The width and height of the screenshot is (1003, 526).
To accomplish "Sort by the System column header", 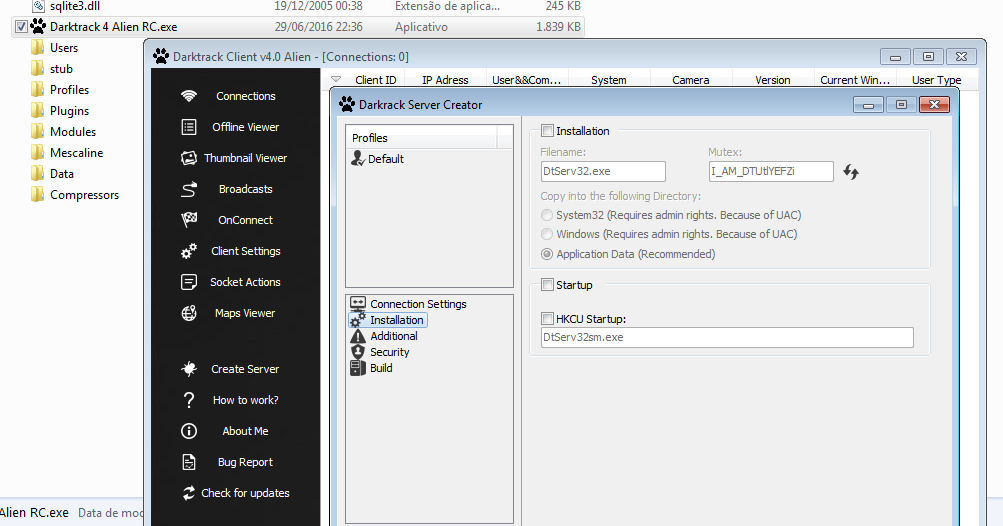I will [x=609, y=80].
